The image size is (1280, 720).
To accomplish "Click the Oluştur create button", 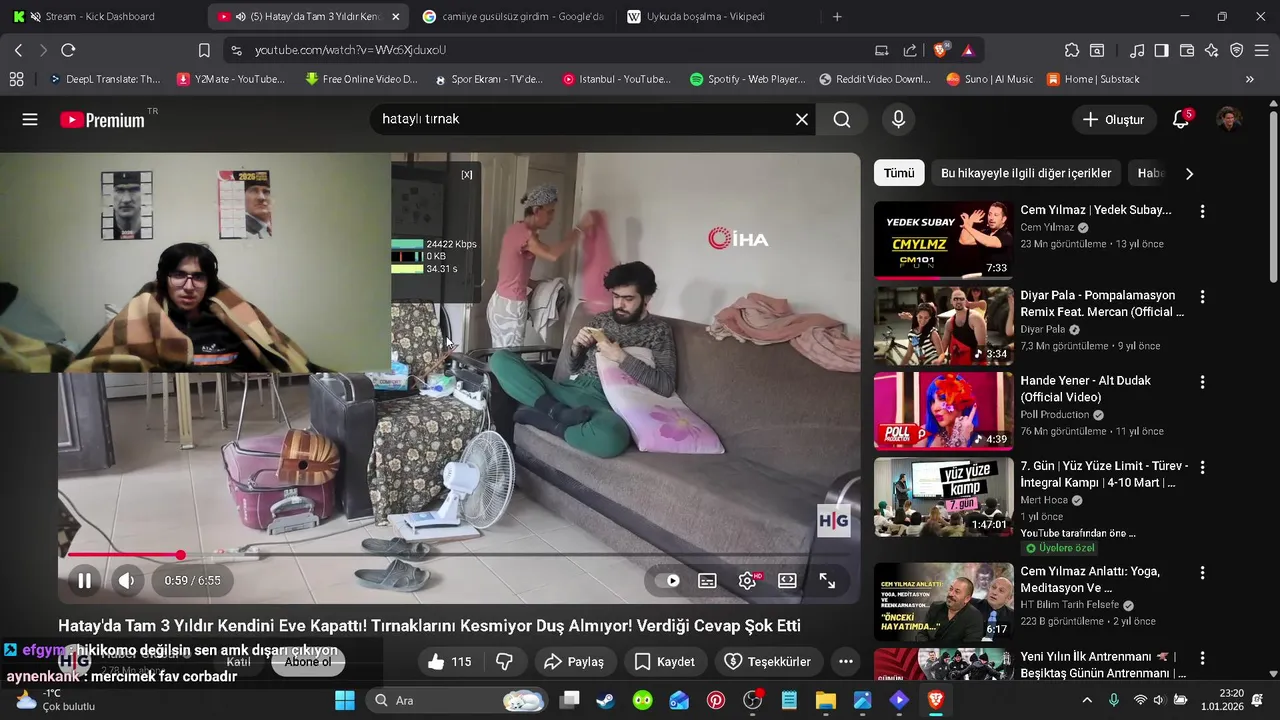I will [1113, 119].
